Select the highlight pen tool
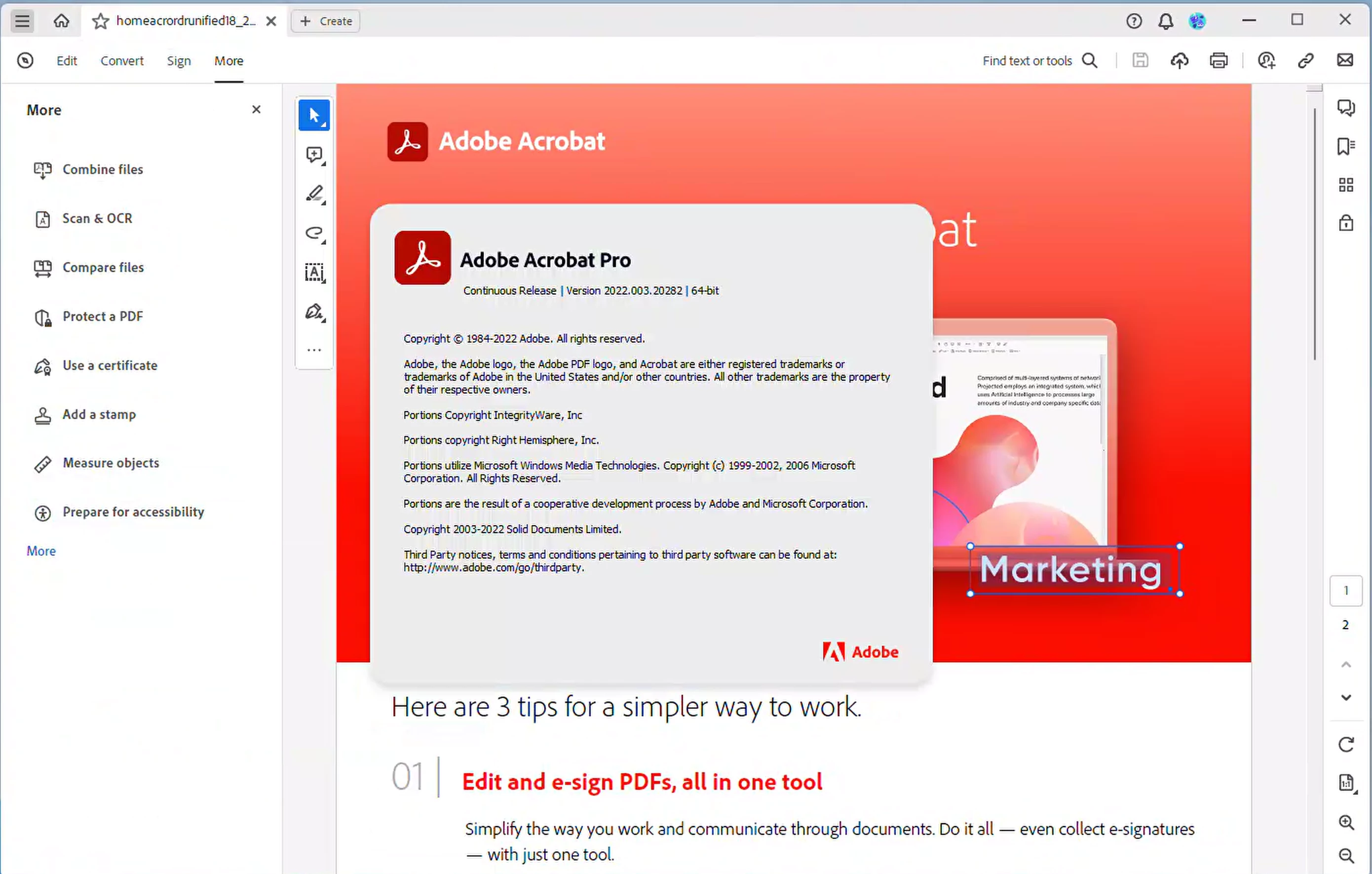Screen dimensions: 1372x874 [x=314, y=194]
